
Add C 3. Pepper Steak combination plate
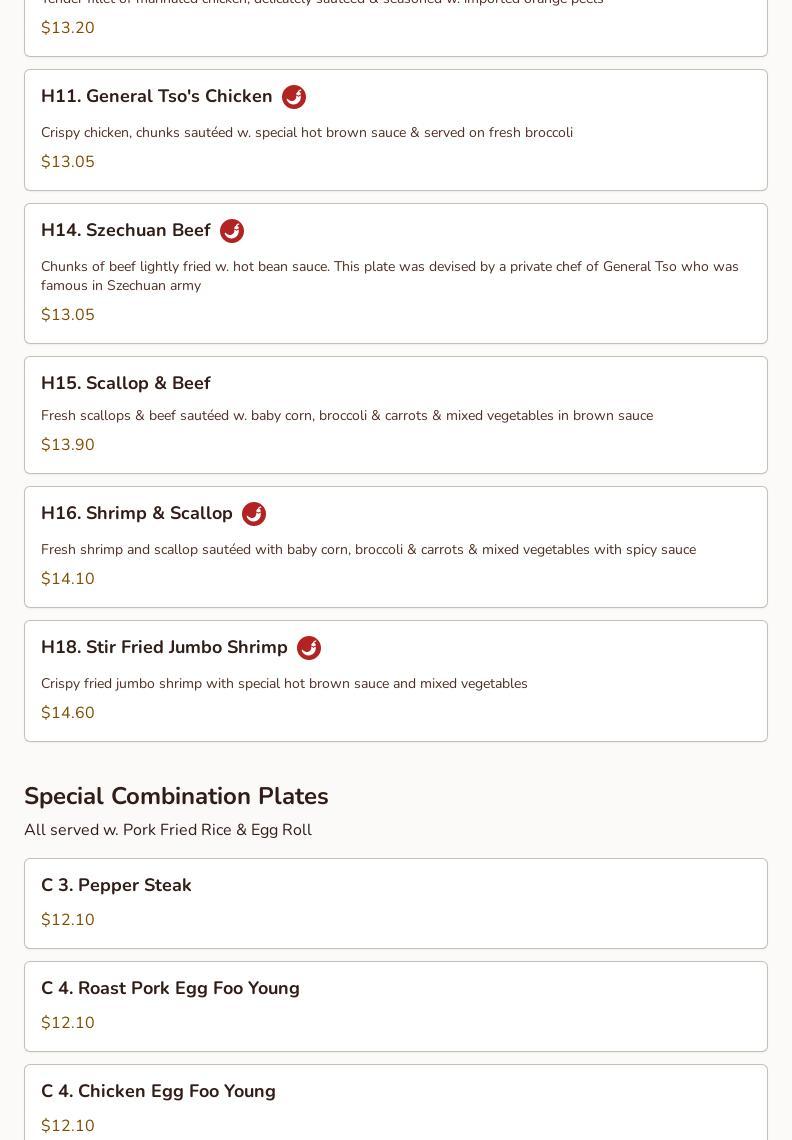[x=396, y=904]
